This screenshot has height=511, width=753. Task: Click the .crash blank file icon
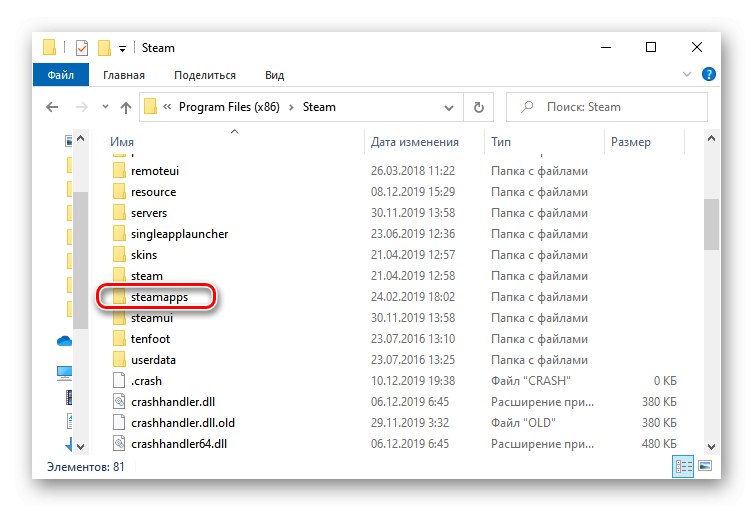coord(119,380)
